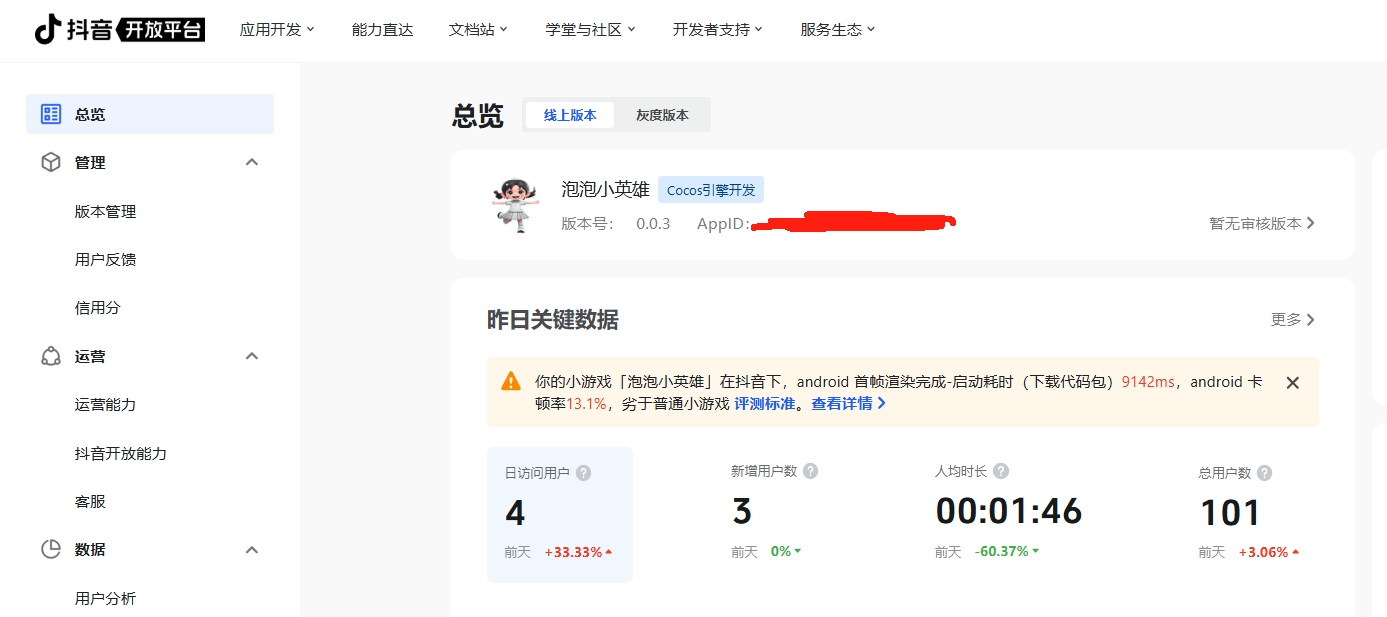The image size is (1387, 617).
Task: Select 总览 in the sidebar
Action: (150, 114)
